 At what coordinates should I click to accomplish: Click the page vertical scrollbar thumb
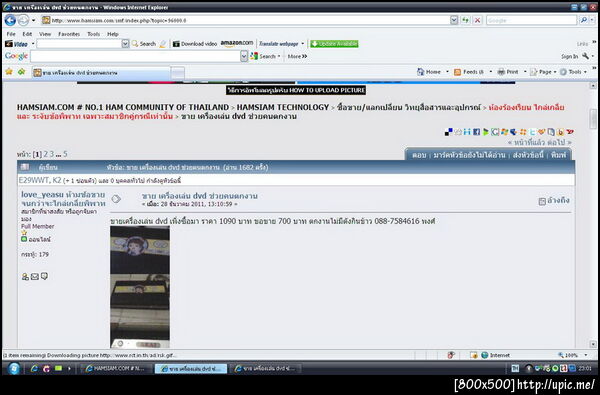[593, 119]
